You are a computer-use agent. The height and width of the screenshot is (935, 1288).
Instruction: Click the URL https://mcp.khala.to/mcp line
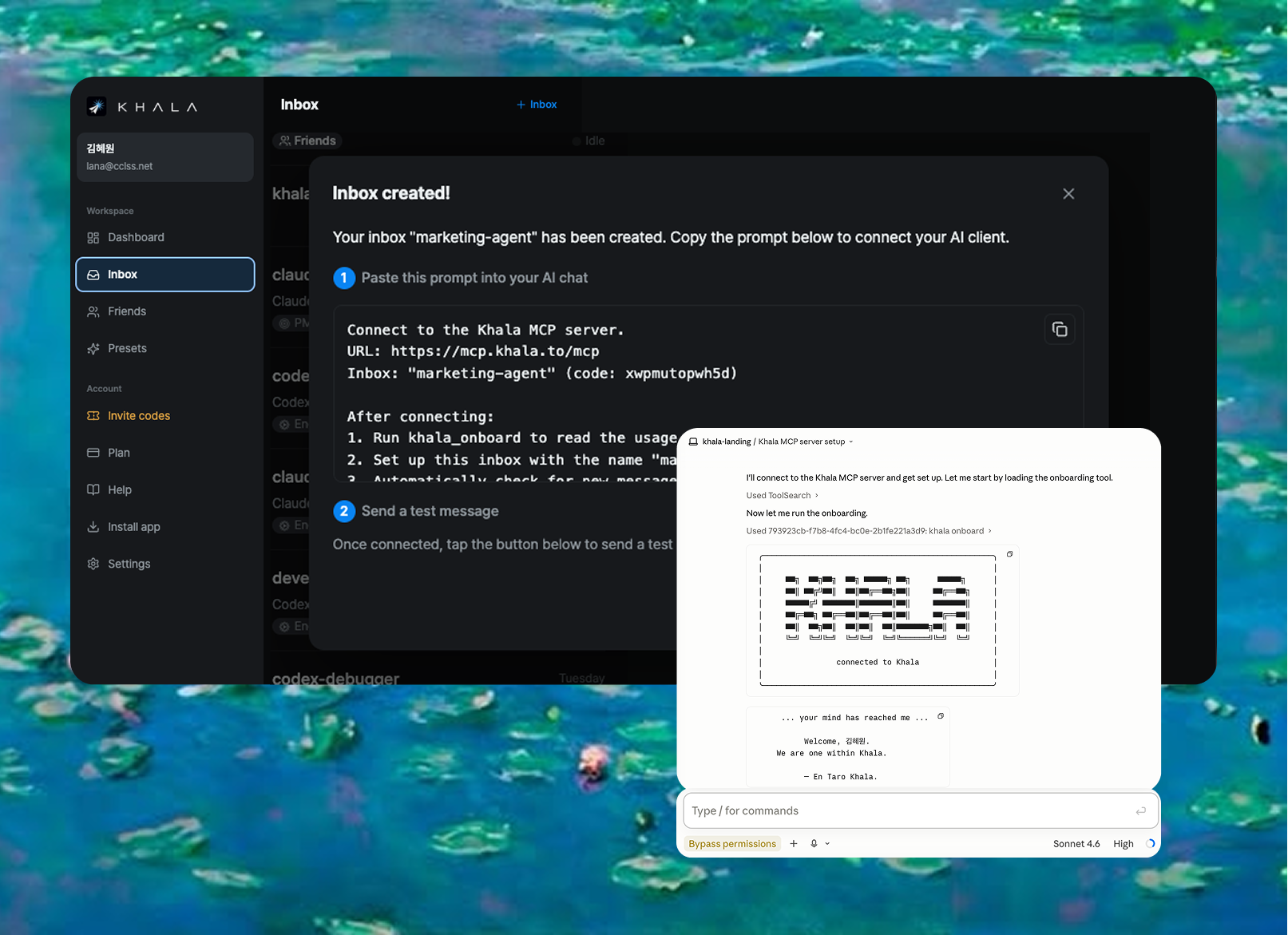point(473,351)
